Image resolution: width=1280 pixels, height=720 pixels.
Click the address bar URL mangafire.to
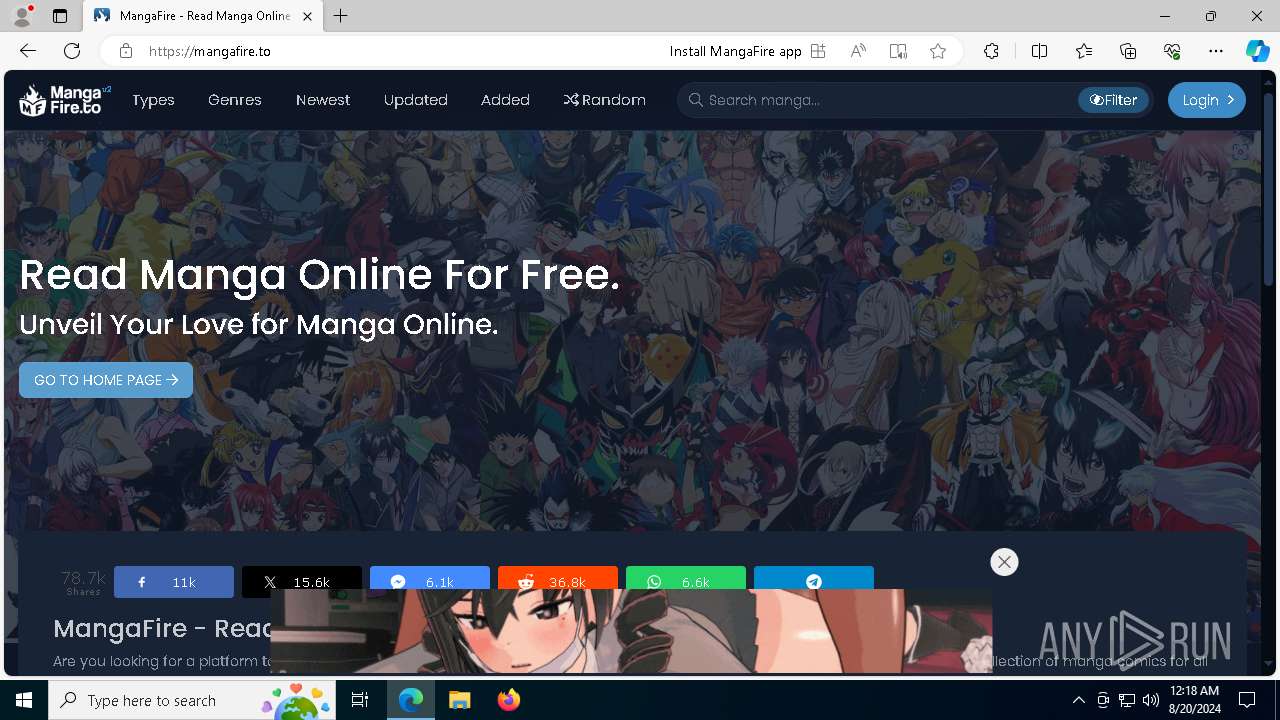pos(210,51)
